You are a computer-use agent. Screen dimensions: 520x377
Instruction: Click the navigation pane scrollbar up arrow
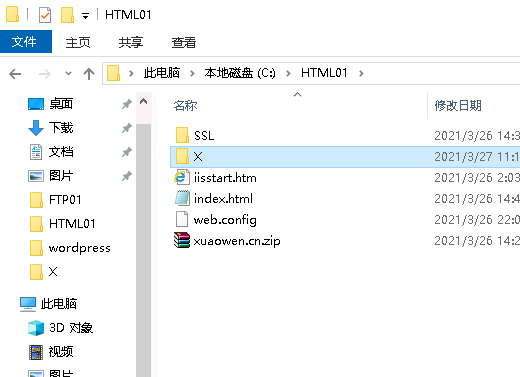coord(144,101)
